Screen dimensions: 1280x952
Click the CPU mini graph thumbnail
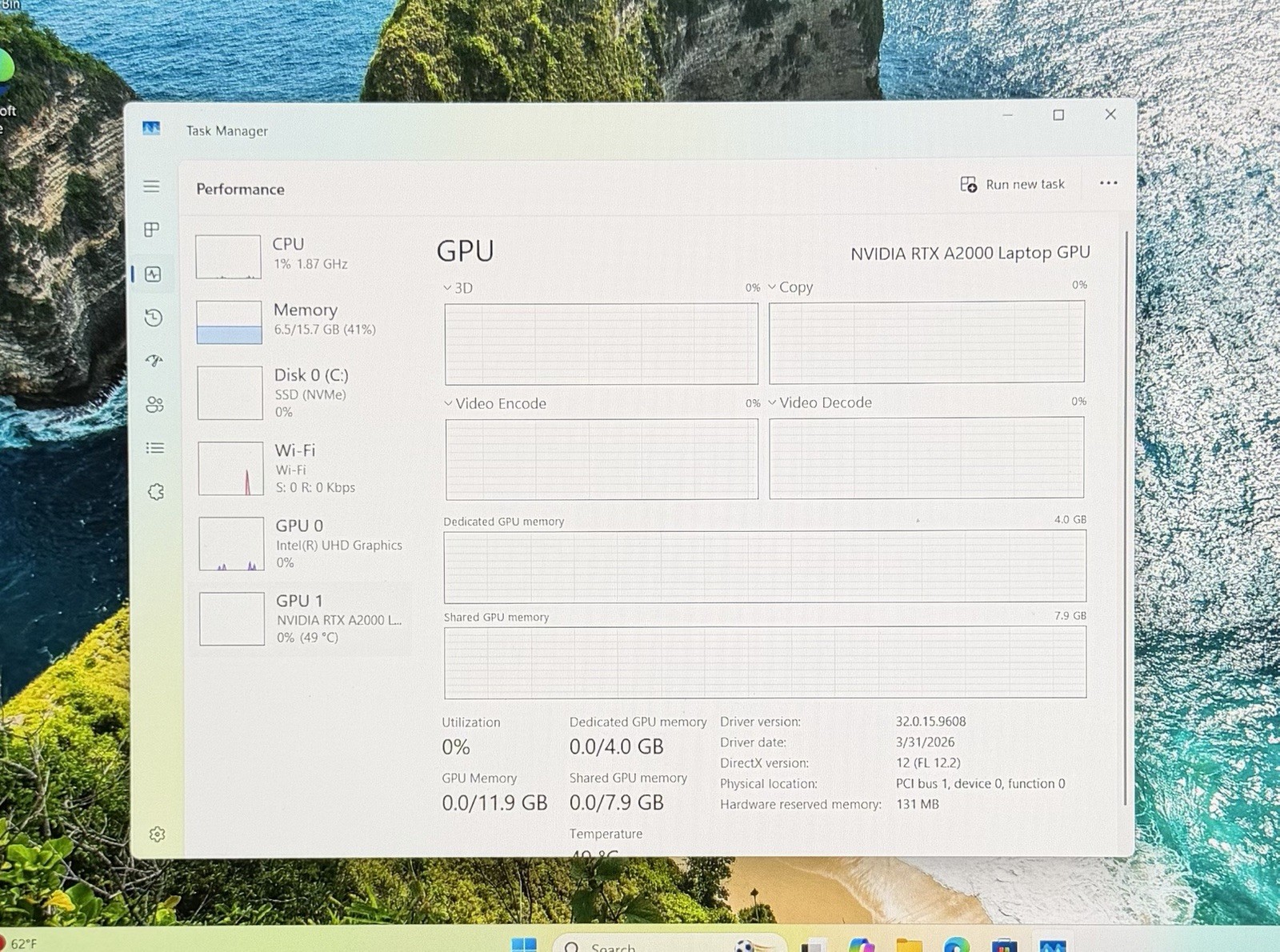[x=228, y=257]
